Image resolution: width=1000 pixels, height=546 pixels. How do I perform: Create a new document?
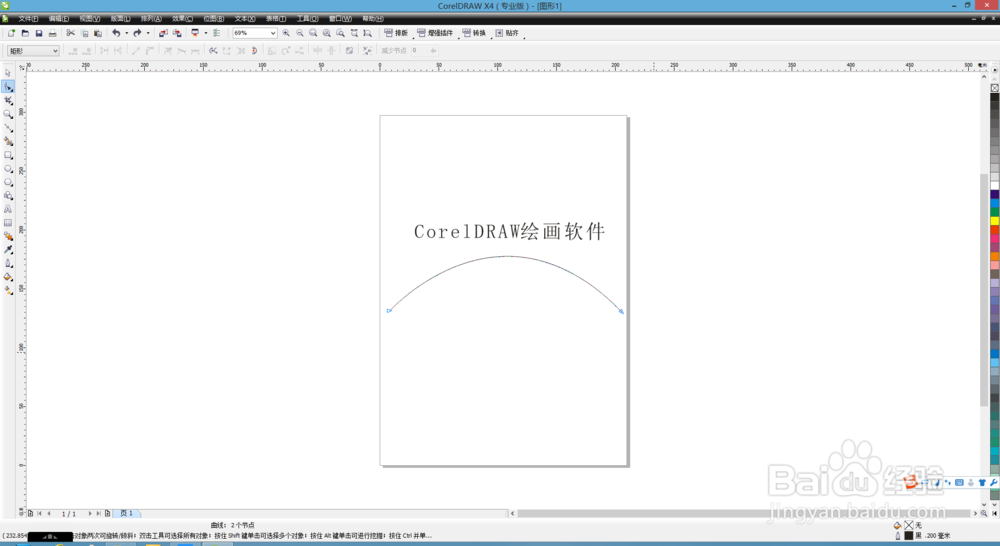point(11,33)
